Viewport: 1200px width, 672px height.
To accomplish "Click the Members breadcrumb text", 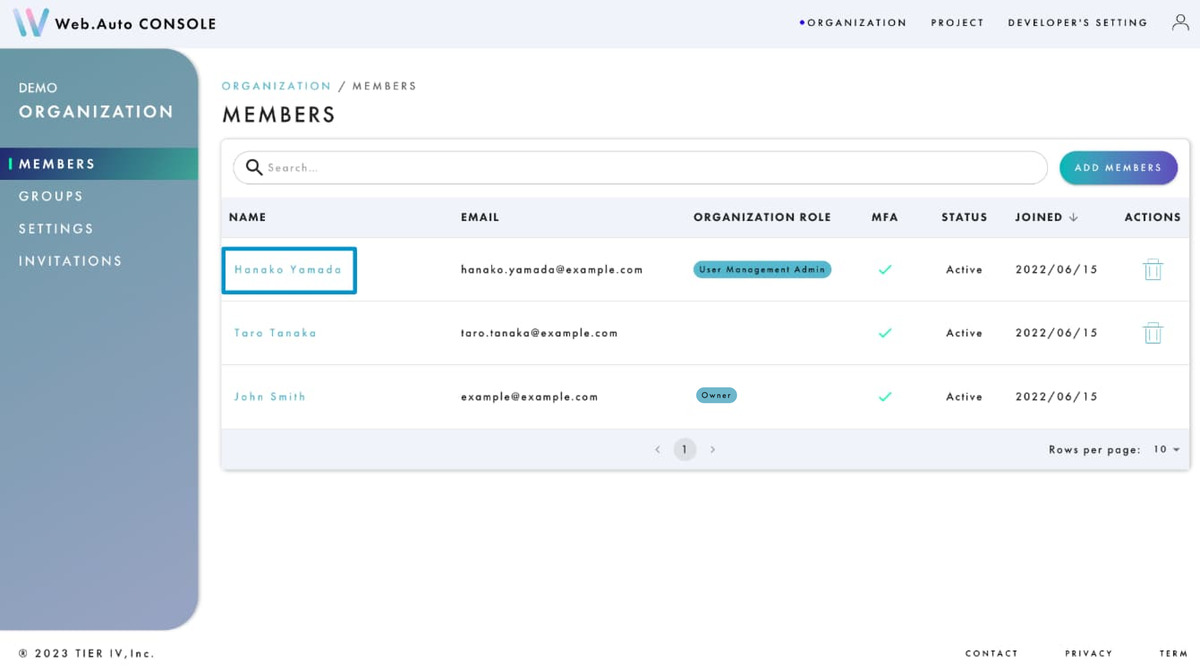I will (x=384, y=86).
